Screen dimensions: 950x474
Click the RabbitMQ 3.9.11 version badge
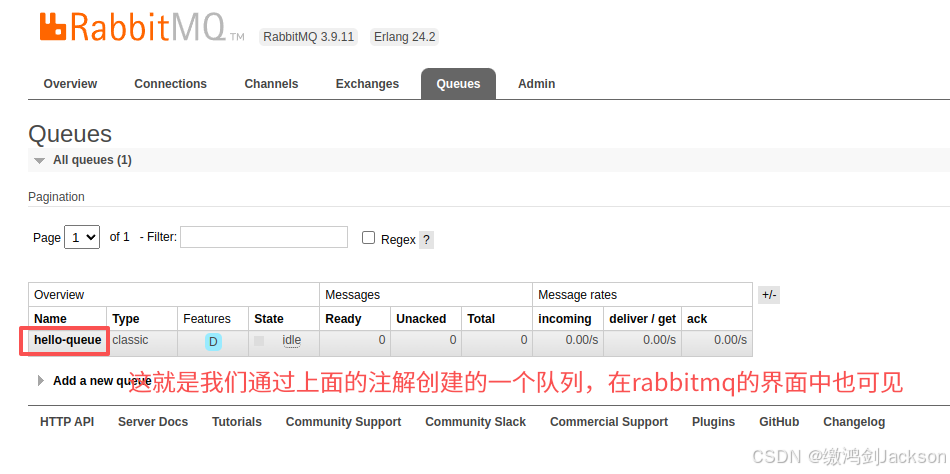tap(308, 37)
